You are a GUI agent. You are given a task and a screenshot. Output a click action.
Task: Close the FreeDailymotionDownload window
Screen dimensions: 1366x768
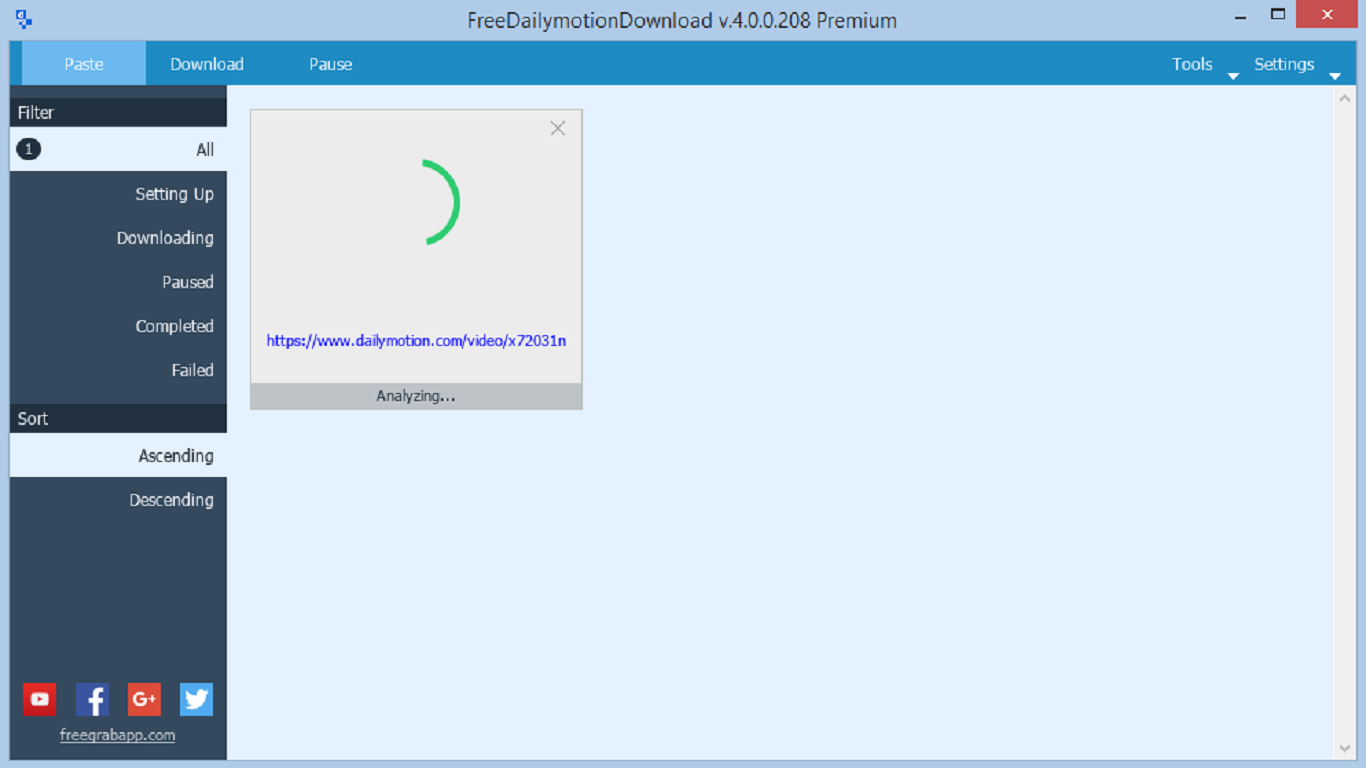coord(1327,14)
